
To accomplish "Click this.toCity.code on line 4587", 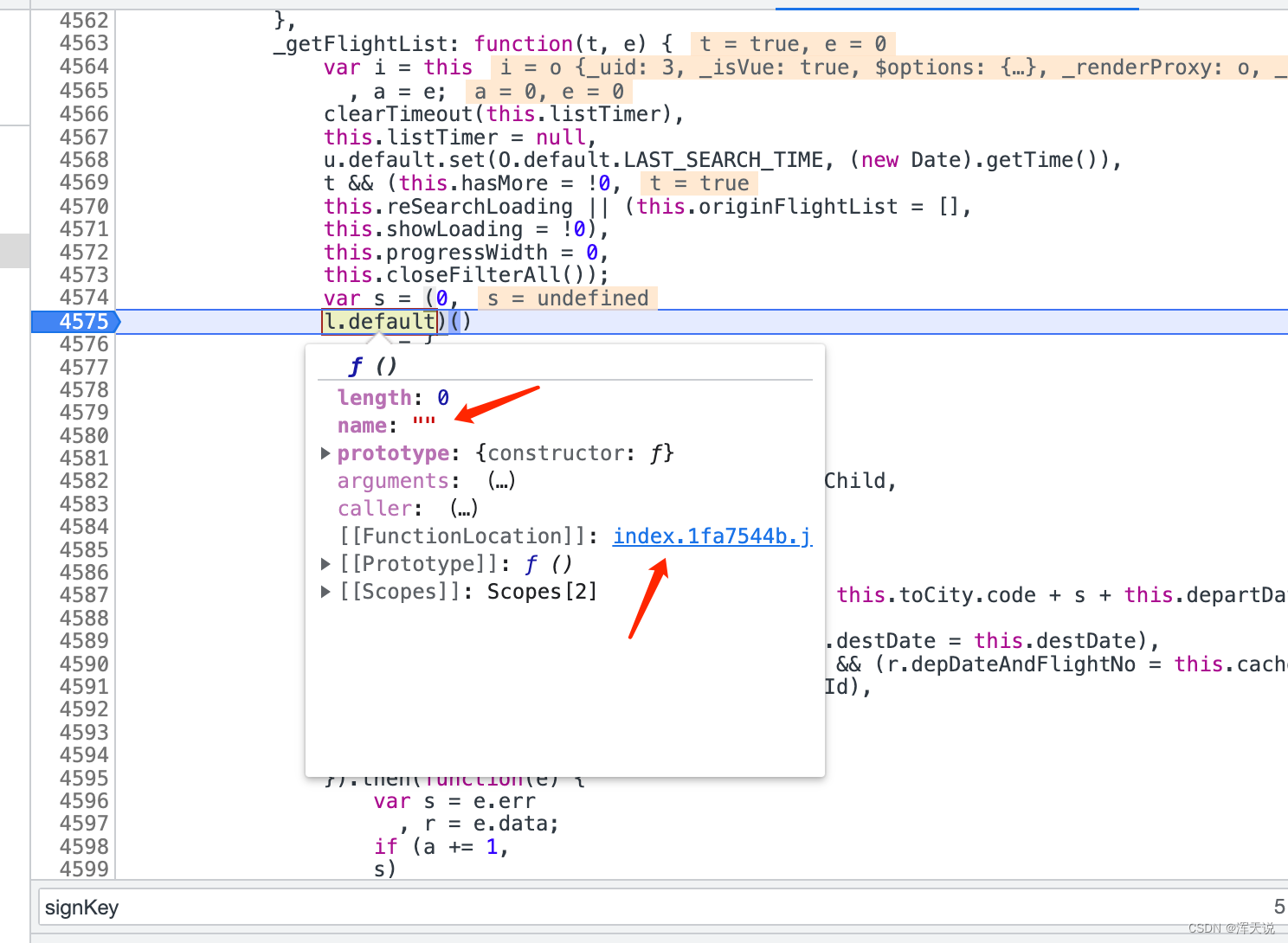I will [x=936, y=595].
